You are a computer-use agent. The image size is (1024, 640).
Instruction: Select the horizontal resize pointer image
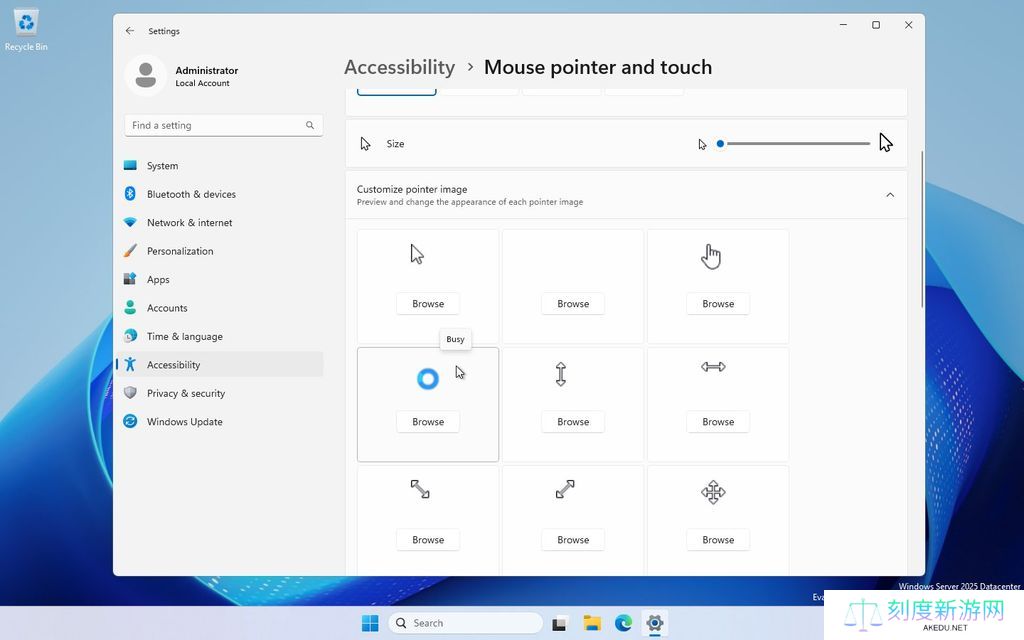coord(713,367)
